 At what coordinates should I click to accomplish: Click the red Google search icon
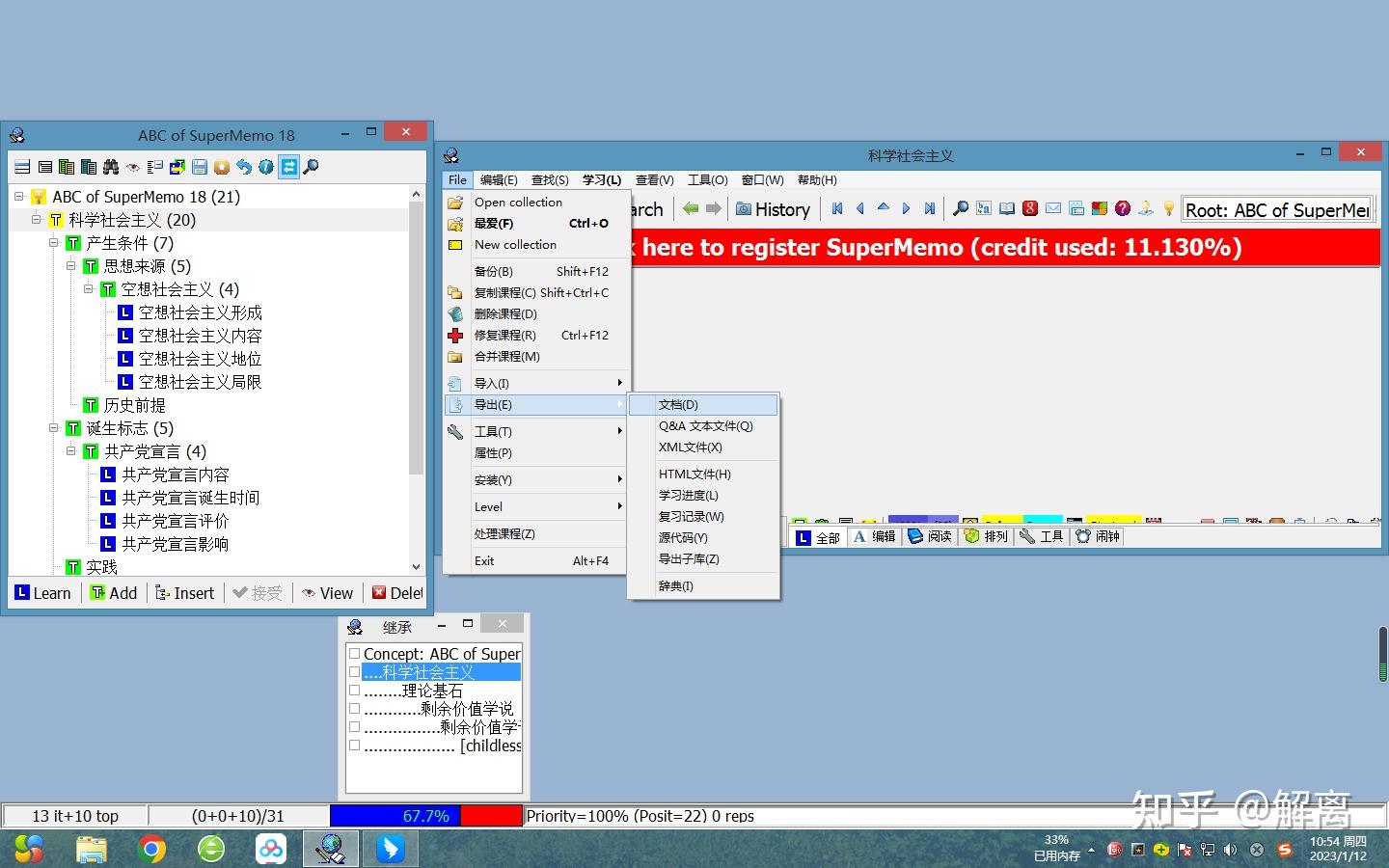tap(1030, 208)
